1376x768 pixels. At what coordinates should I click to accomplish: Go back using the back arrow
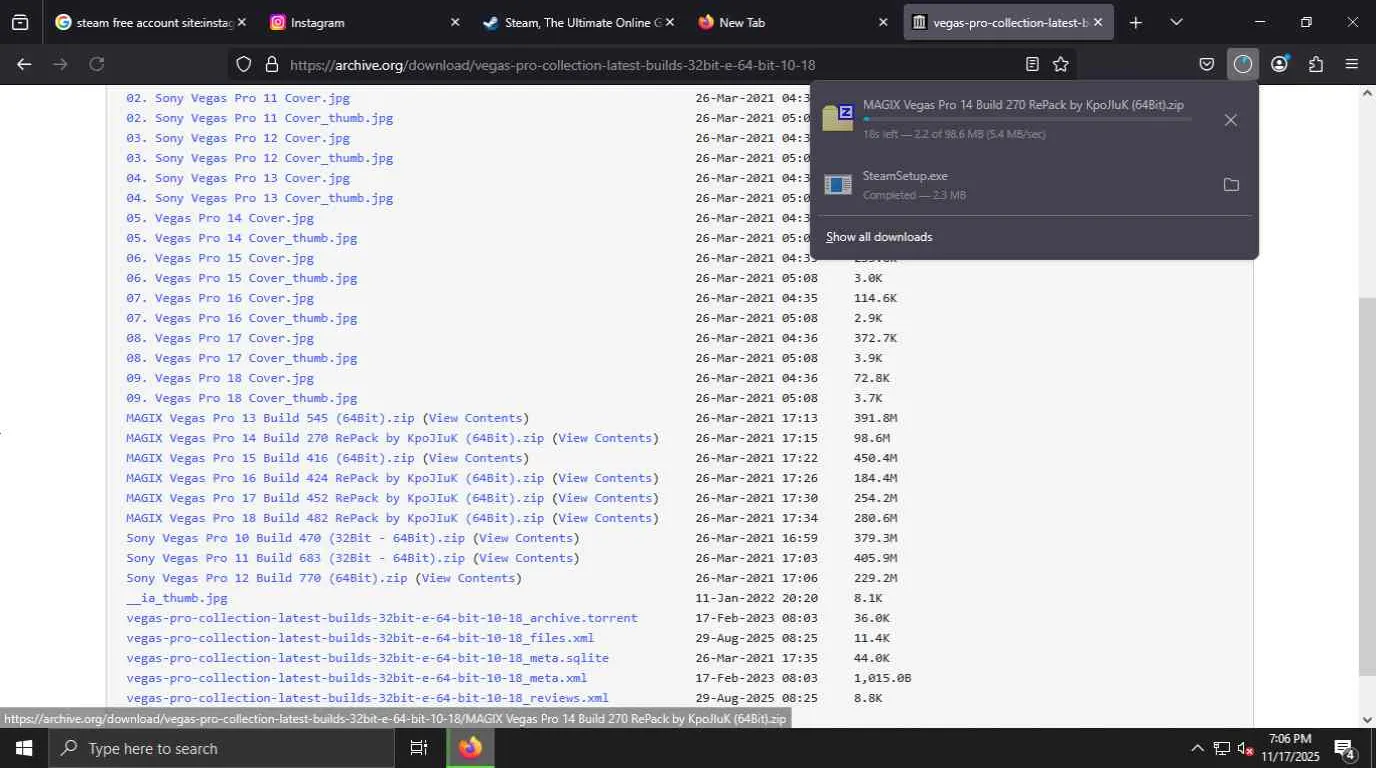pyautogui.click(x=24, y=64)
